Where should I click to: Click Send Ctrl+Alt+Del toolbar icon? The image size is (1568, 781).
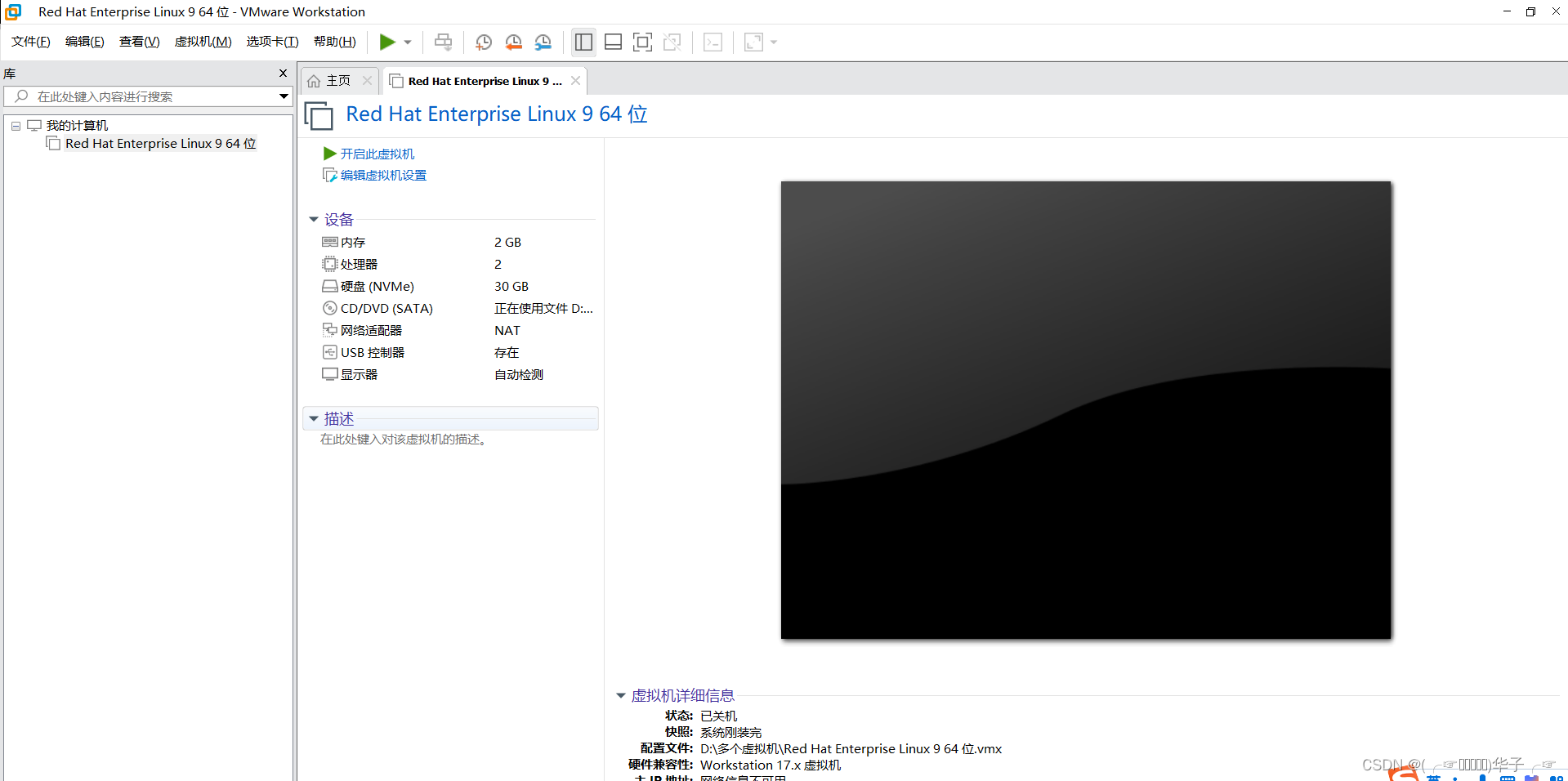point(443,42)
